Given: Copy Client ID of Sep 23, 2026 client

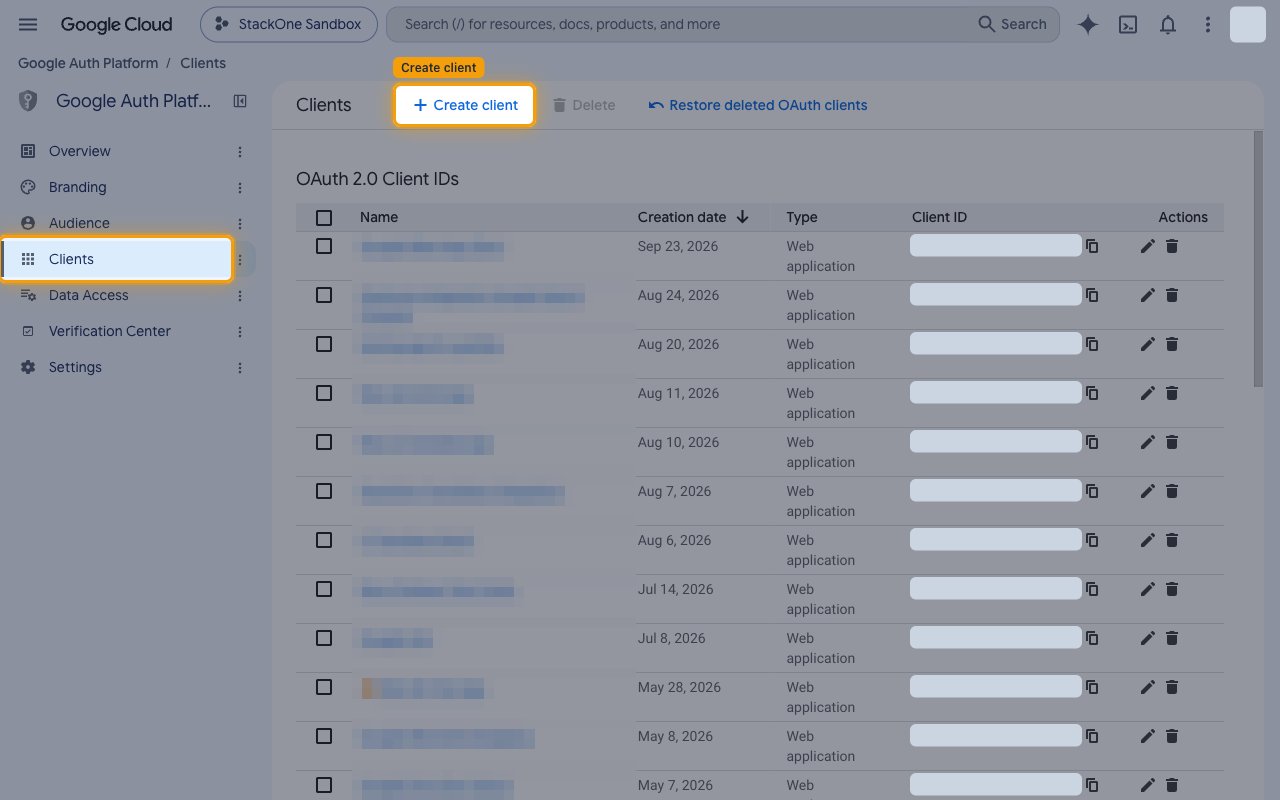Looking at the screenshot, I should 1092,246.
